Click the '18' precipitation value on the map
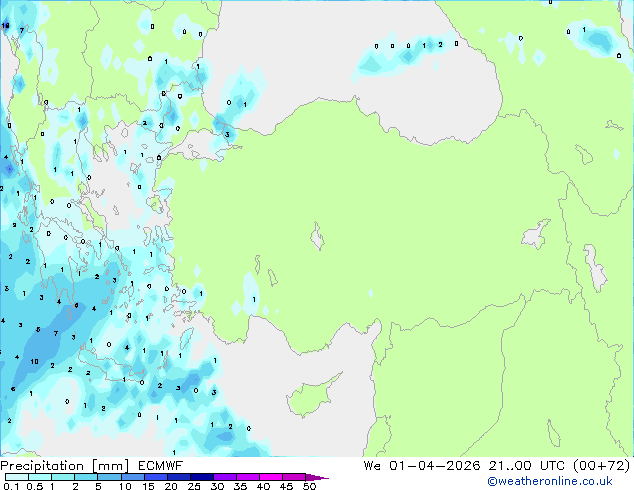634x490 pixels. (5, 25)
